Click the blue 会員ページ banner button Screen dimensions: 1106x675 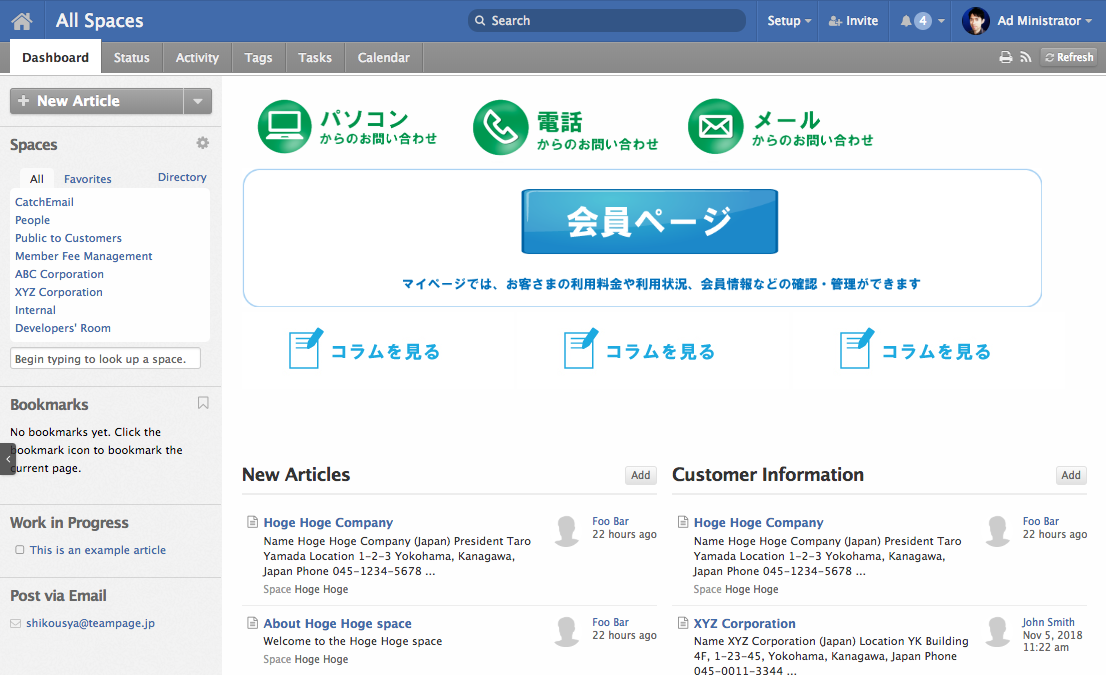(x=649, y=221)
